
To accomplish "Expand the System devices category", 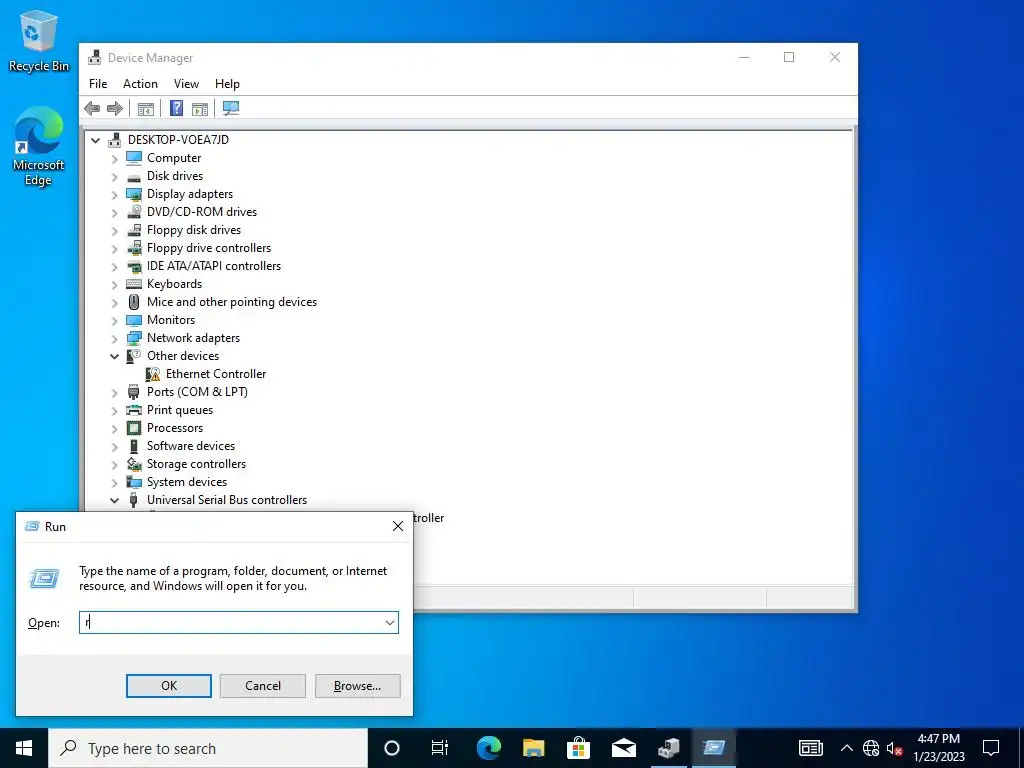I will [x=114, y=483].
